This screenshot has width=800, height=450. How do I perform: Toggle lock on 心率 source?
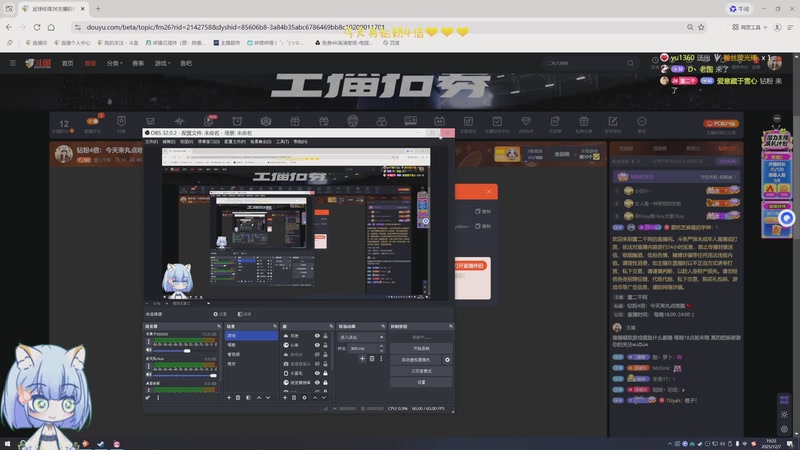(325, 345)
